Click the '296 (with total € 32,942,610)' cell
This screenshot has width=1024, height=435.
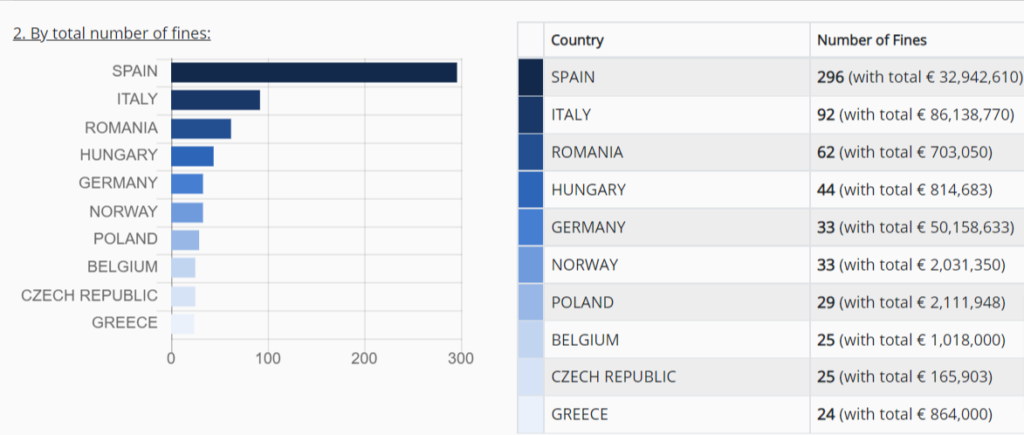point(917,77)
